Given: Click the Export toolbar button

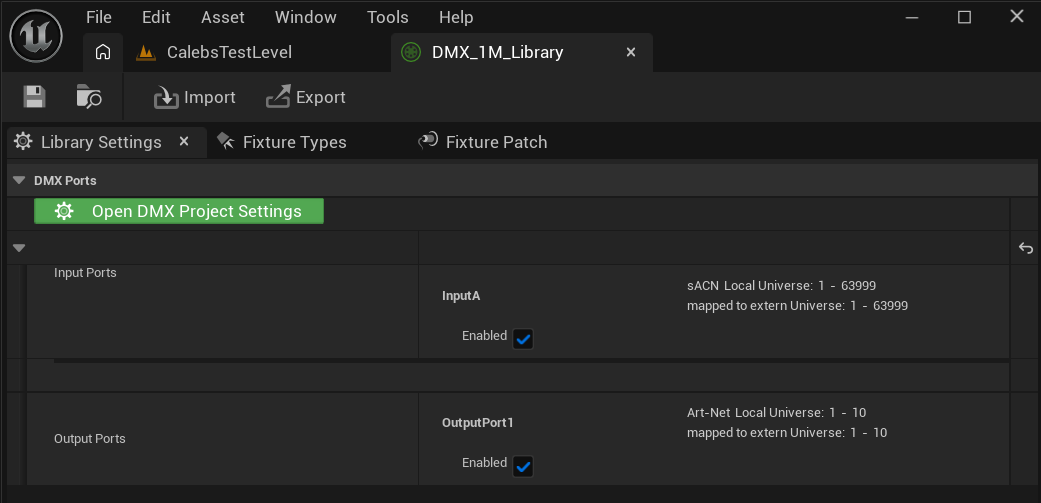Looking at the screenshot, I should [305, 98].
